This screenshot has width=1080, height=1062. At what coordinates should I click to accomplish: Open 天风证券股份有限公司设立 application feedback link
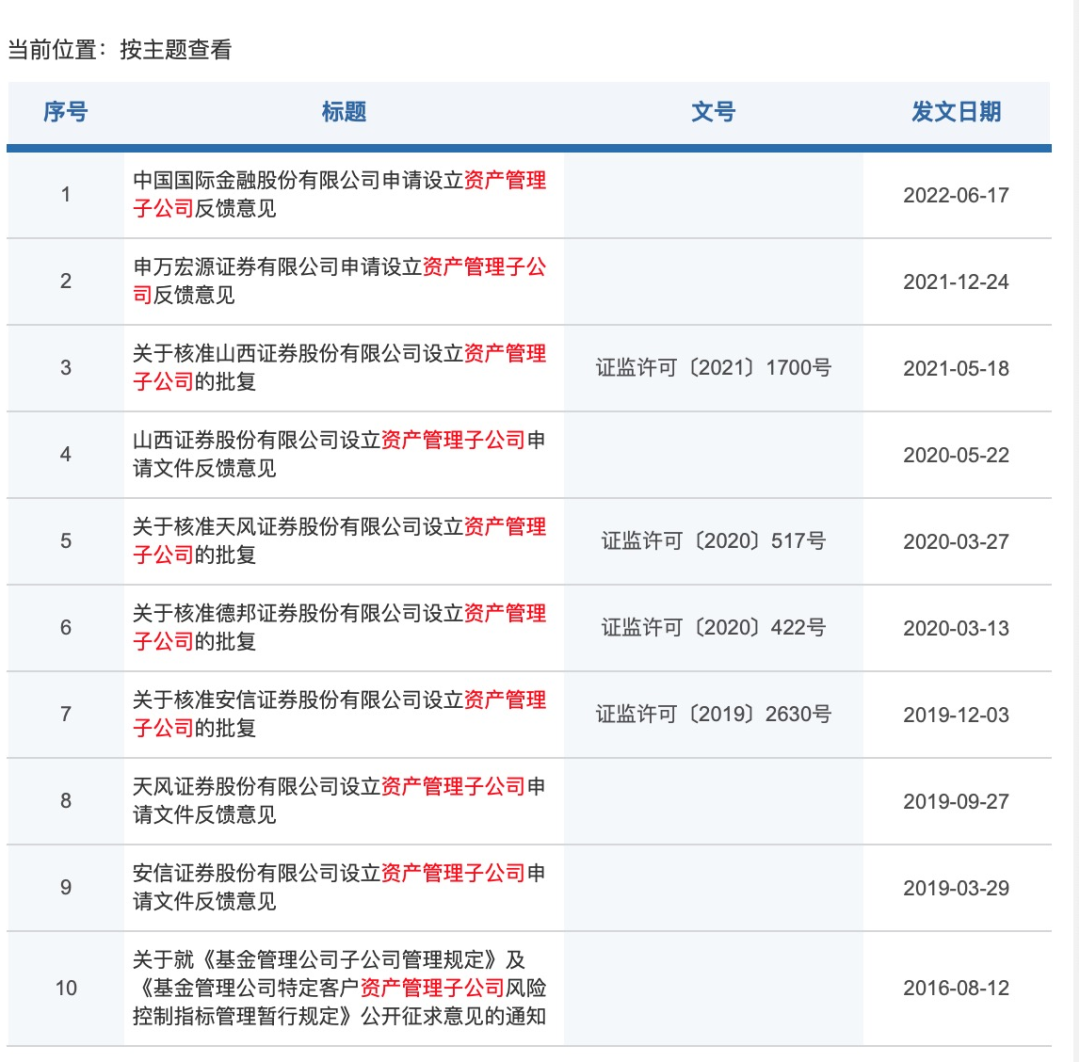click(x=339, y=801)
